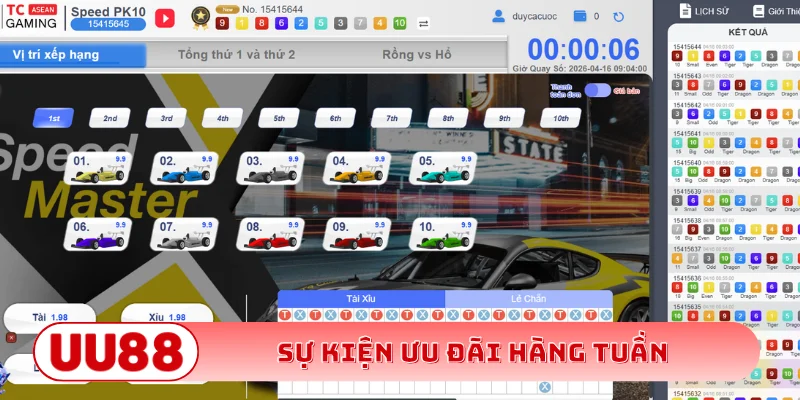800x400 pixels.
Task: Select the 2nd position button
Action: click(110, 118)
